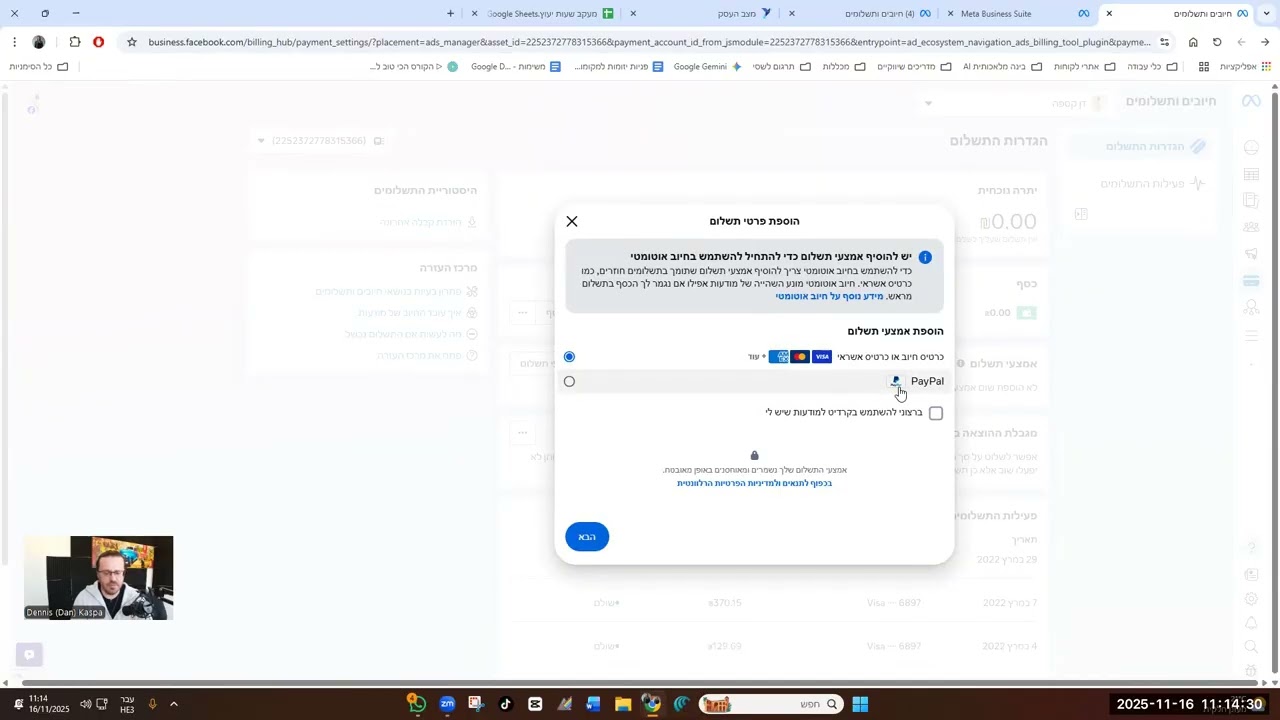Click the blue הבא (Next) button
This screenshot has height=720, width=1280.
[587, 537]
